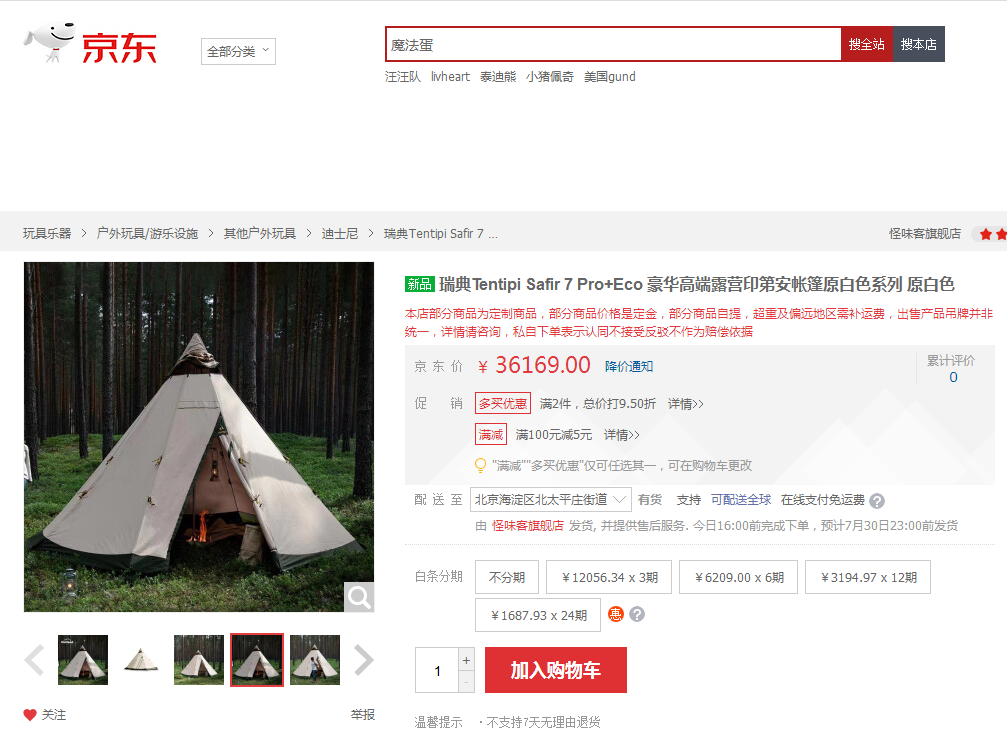Expand the 北京海淀区北太平庄街道 delivery address dropdown
This screenshot has width=1007, height=741.
550,500
